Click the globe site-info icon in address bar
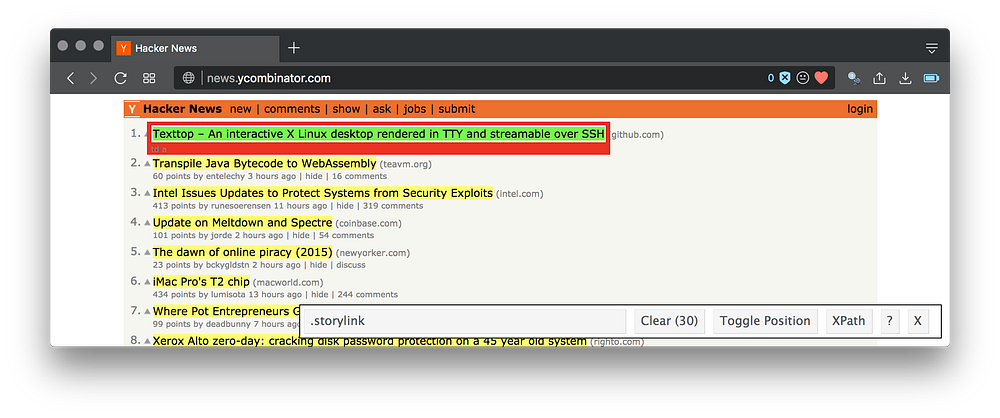 [x=189, y=78]
